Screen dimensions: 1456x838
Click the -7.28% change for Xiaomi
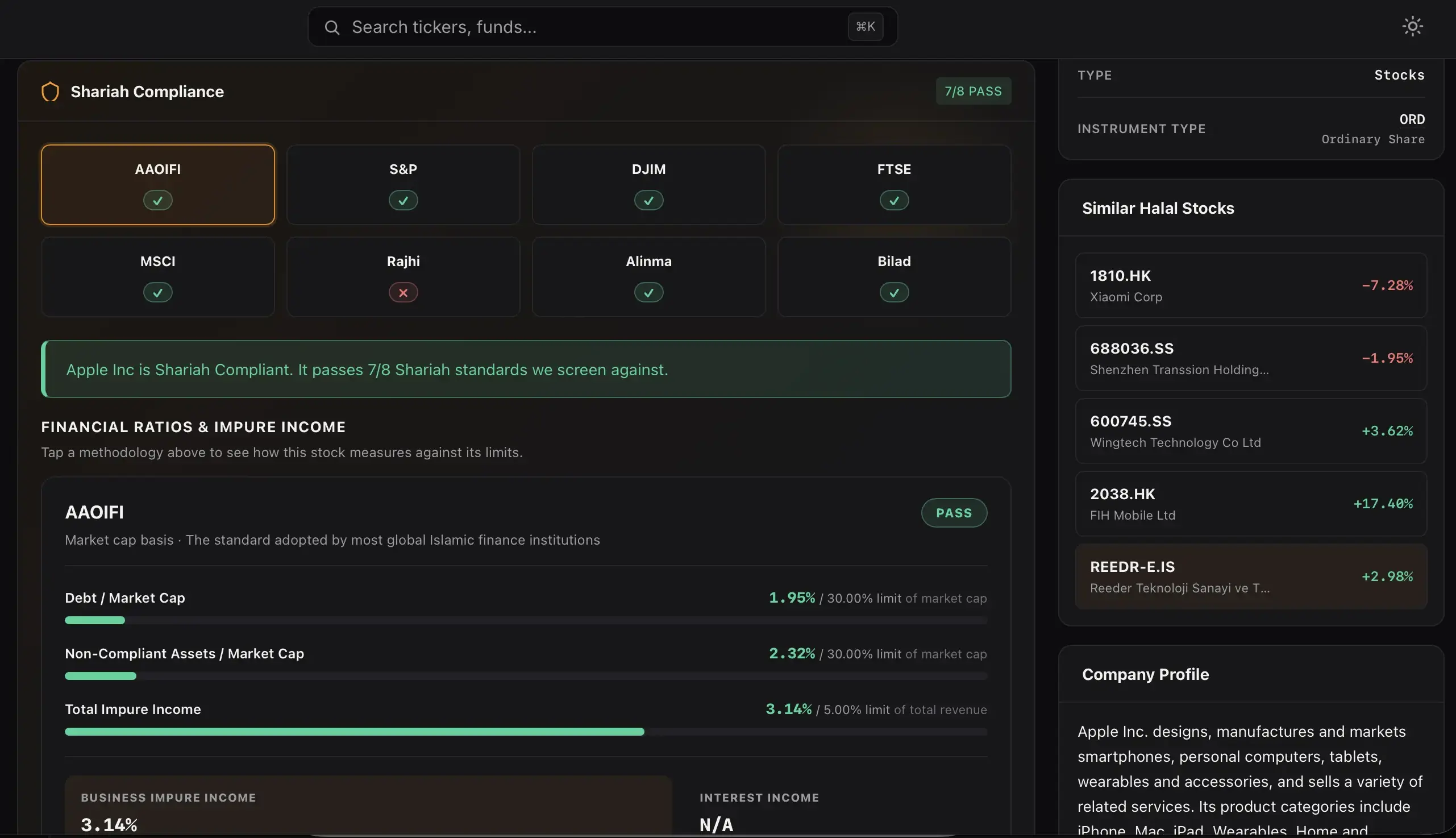click(1387, 285)
